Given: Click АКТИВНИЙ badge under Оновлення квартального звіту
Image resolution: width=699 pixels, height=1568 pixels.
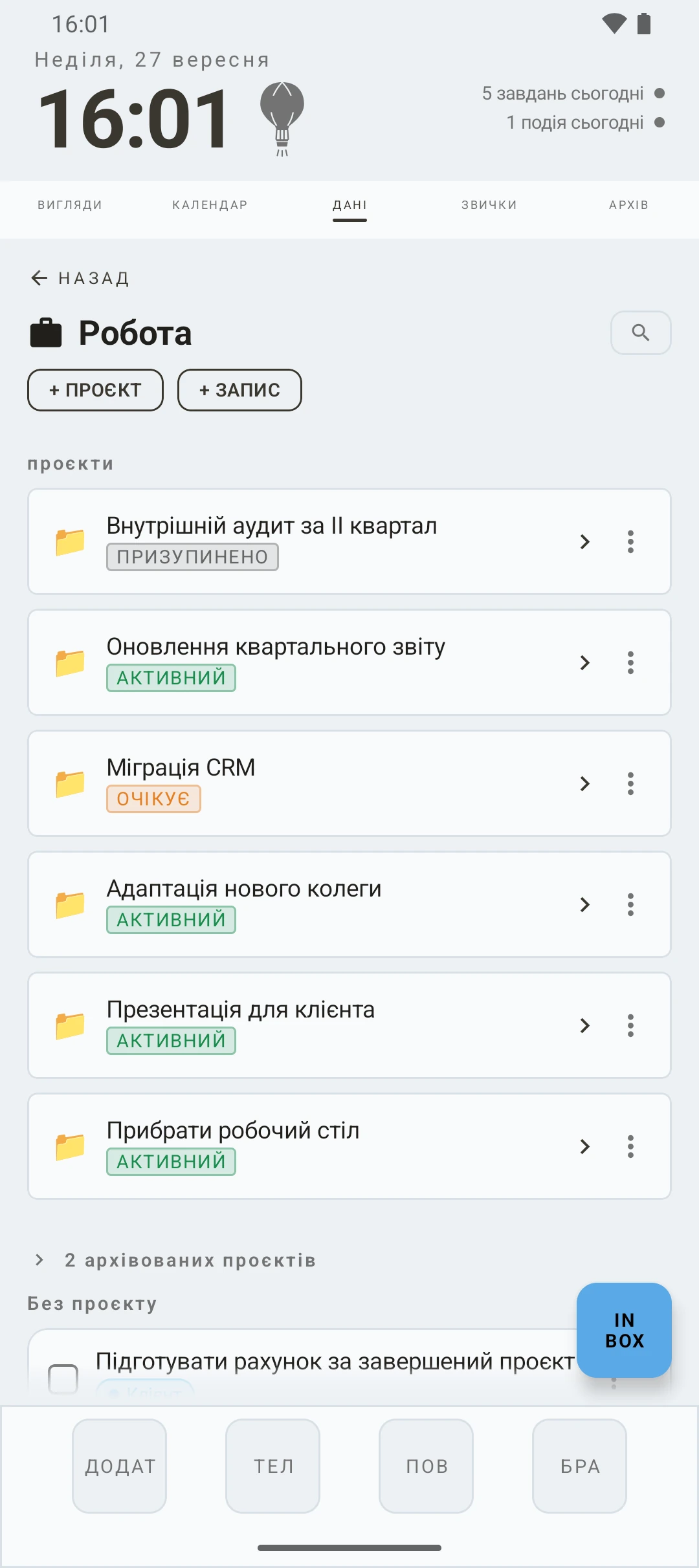Looking at the screenshot, I should tap(171, 678).
